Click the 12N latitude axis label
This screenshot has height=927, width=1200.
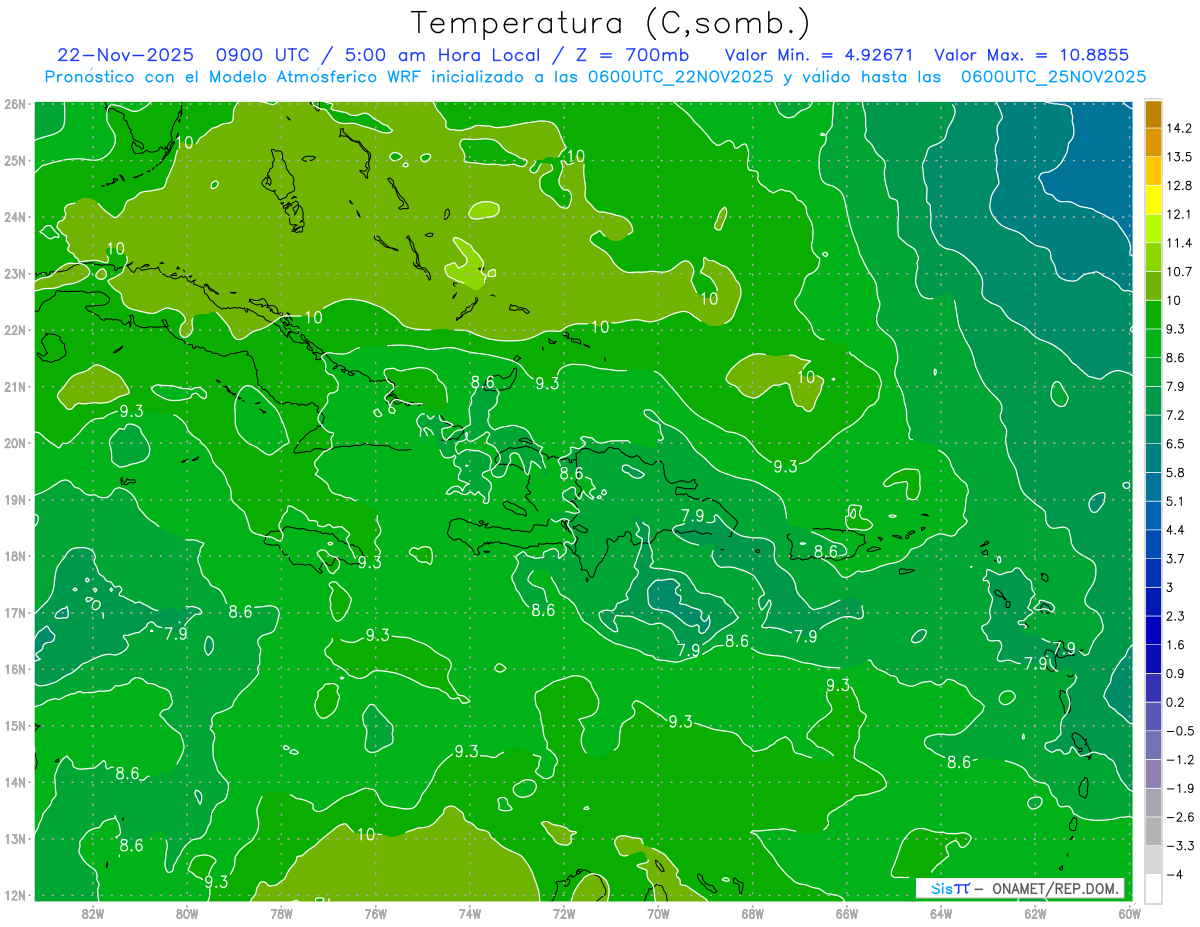pyautogui.click(x=15, y=895)
